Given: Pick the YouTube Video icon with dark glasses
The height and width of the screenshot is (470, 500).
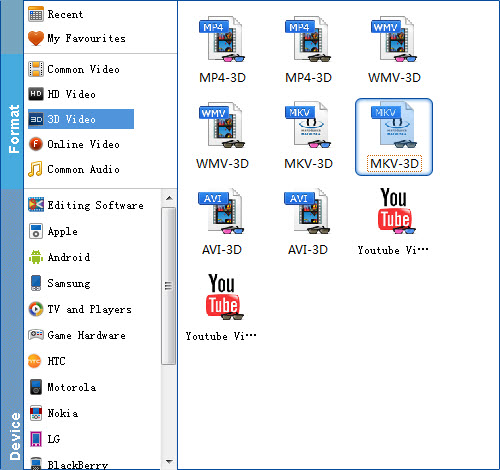Looking at the screenshot, I should click(x=222, y=307).
